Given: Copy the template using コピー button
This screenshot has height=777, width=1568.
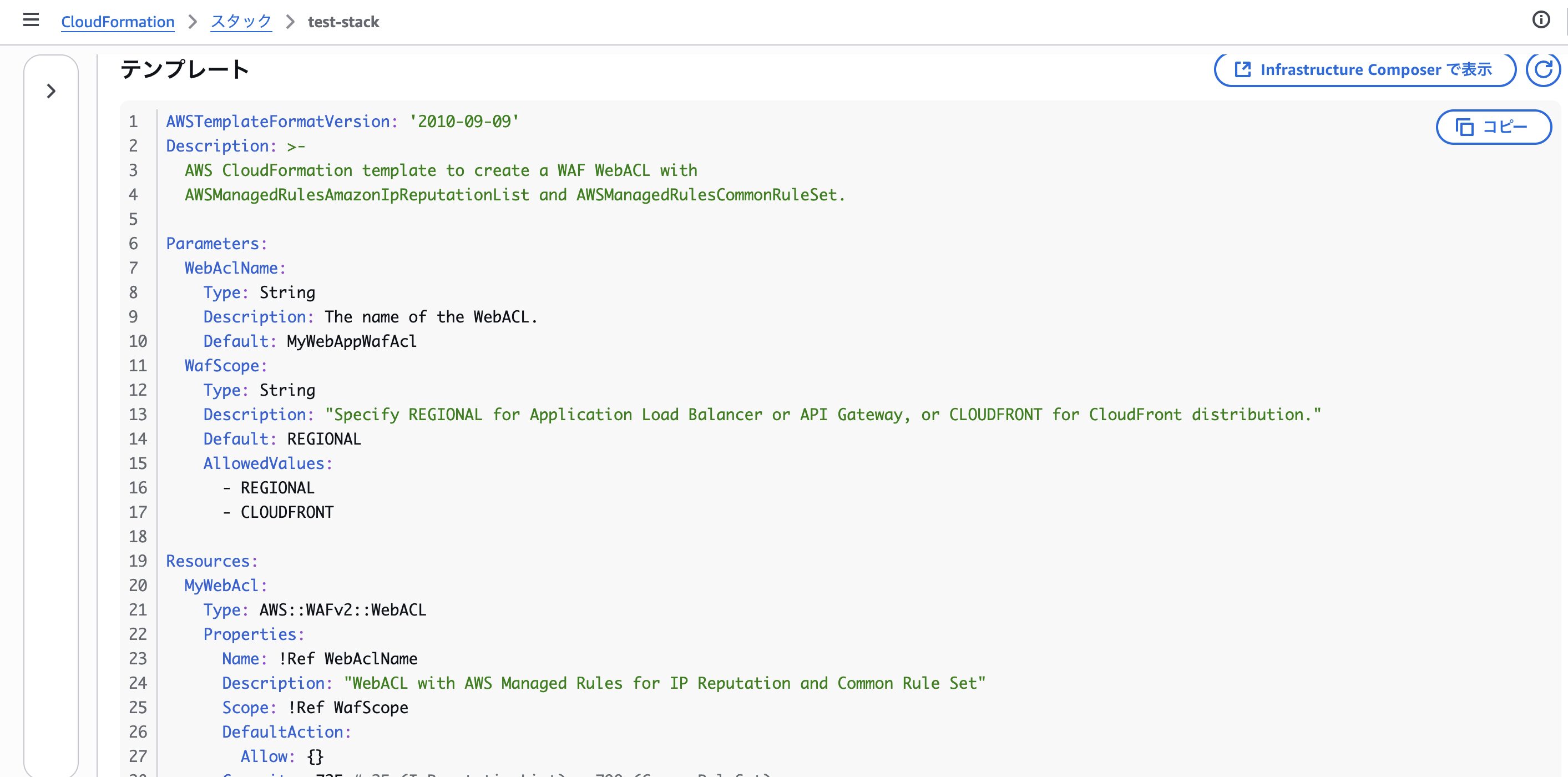Looking at the screenshot, I should tap(1493, 127).
